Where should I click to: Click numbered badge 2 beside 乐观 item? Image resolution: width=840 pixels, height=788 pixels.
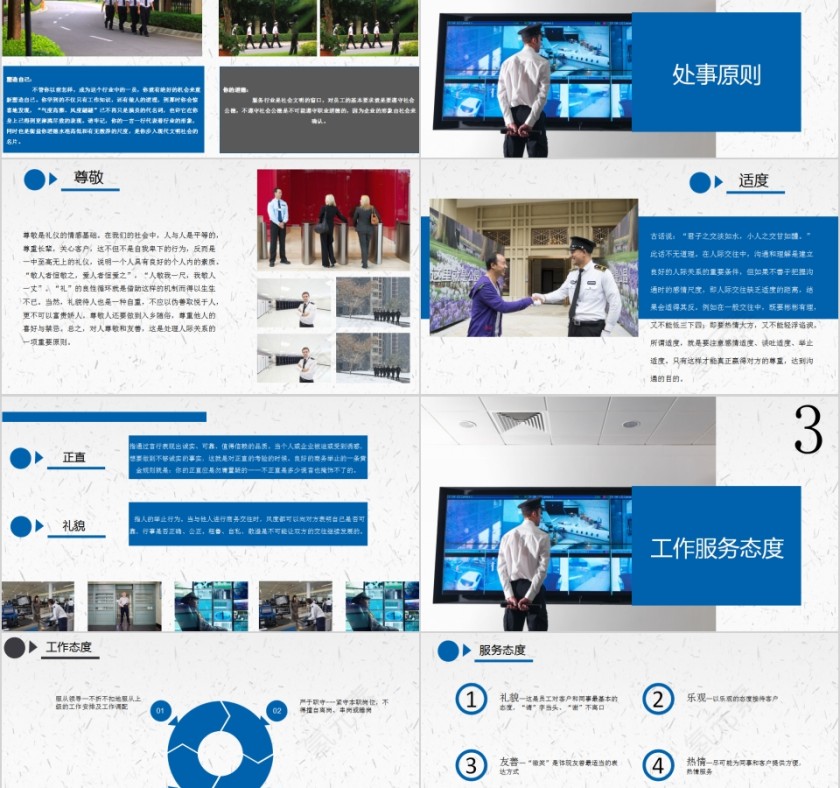point(655,697)
